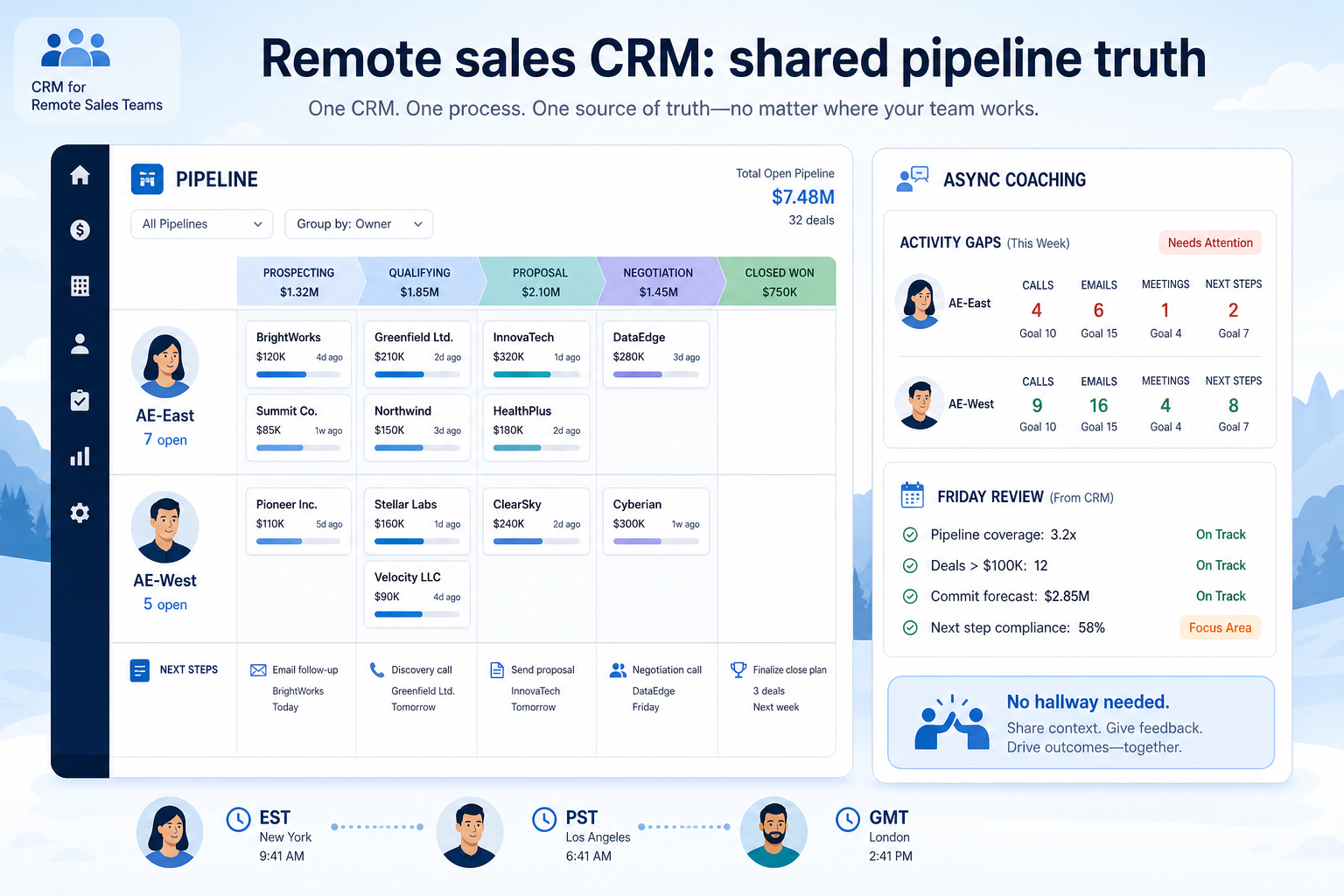Click the clock icon beside GMT
1344x896 pixels.
847,819
